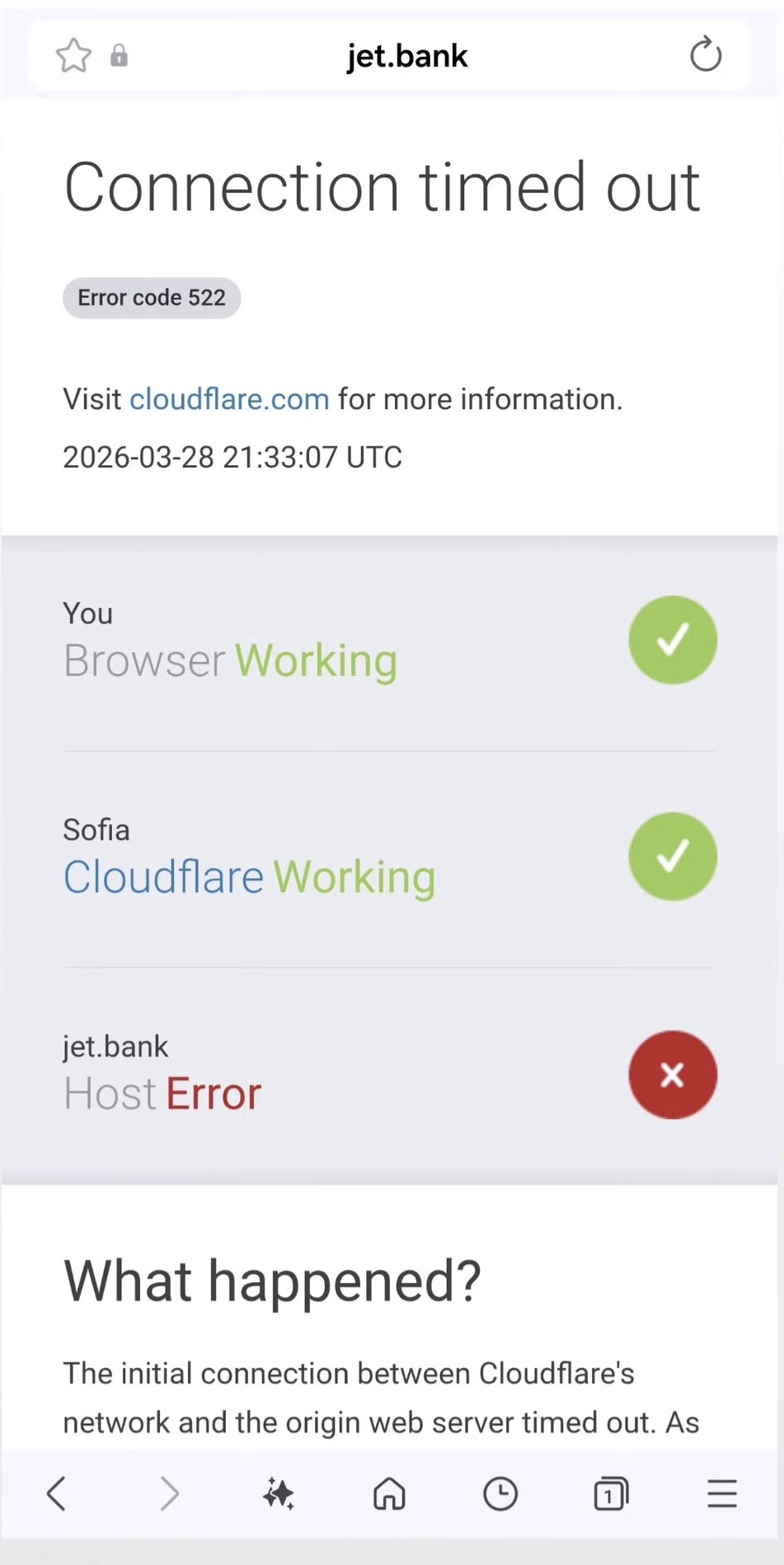Tap the Error code 522 badge

tap(151, 298)
